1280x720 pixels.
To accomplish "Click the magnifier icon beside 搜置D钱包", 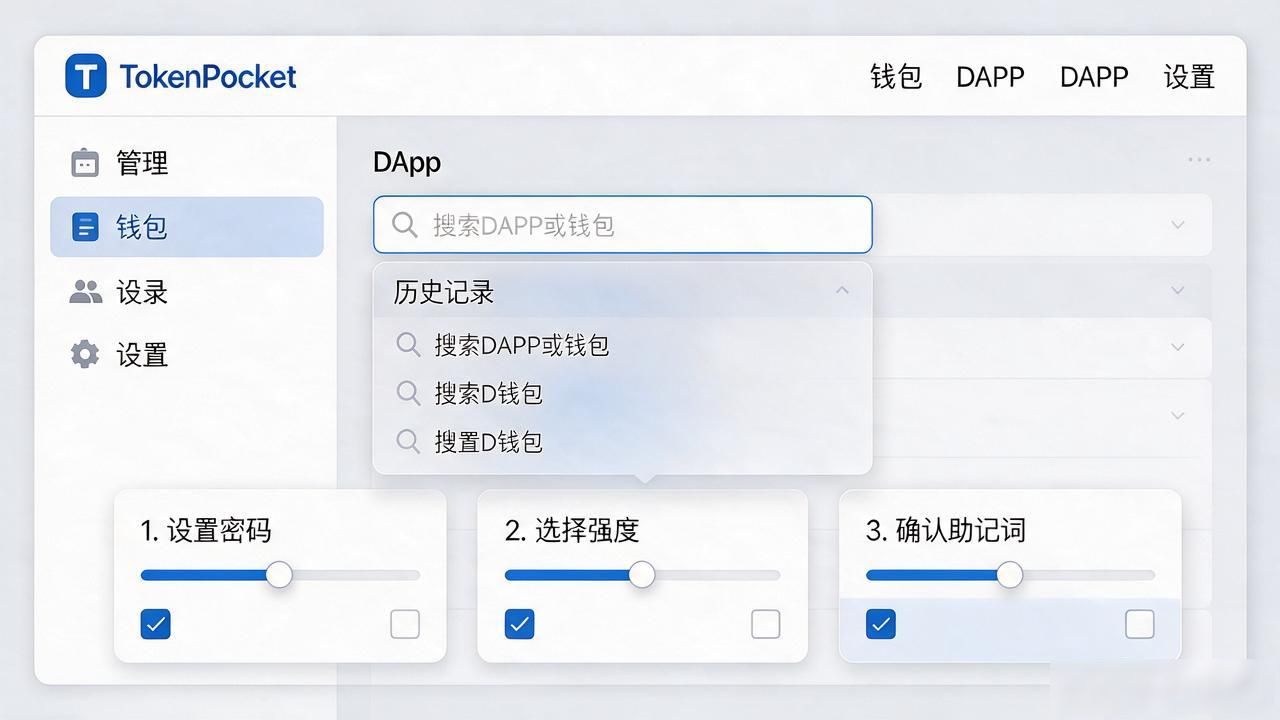I will [408, 440].
